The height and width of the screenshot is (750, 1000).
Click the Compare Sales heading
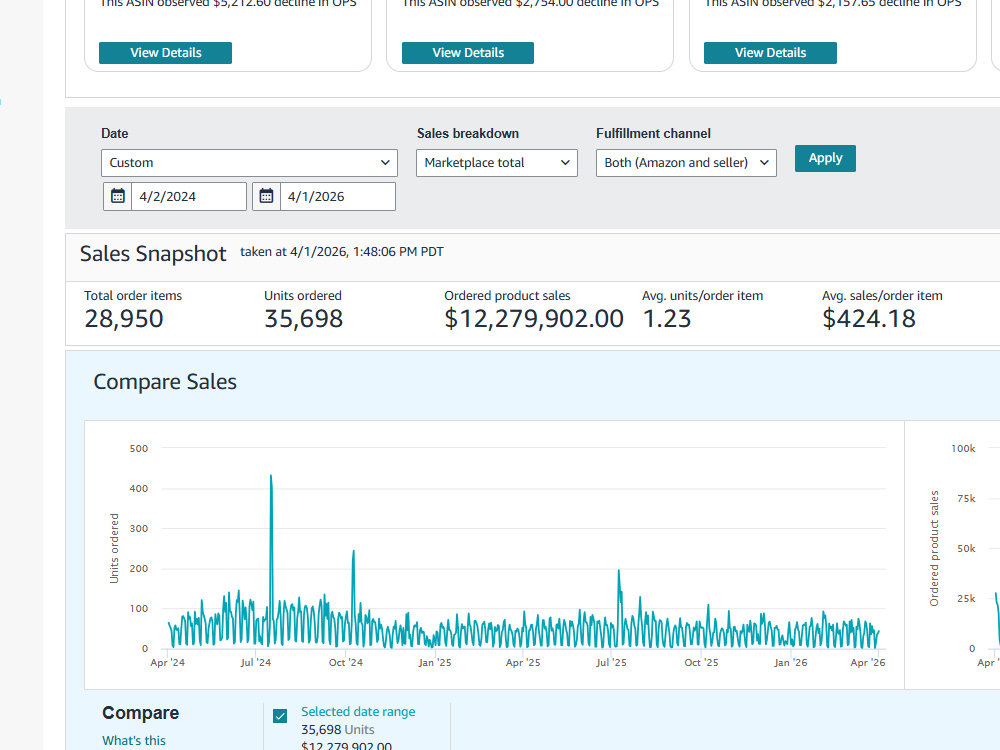click(165, 381)
